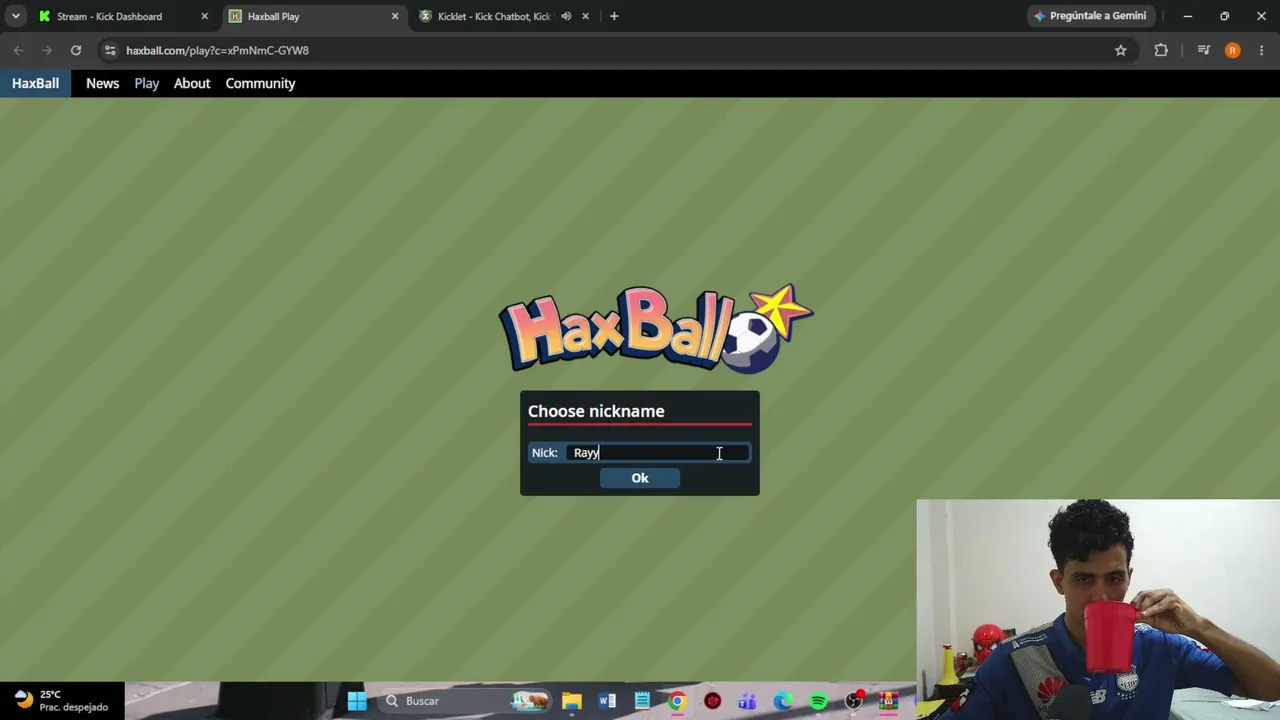This screenshot has width=1280, height=720.
Task: Open File Explorer from taskbar
Action: point(571,701)
